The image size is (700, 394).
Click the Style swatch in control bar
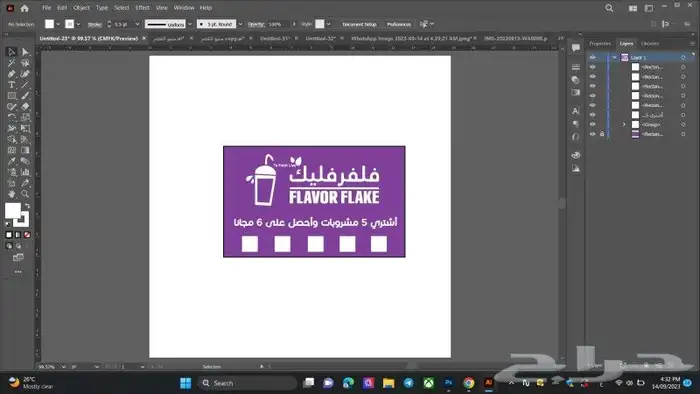320,24
